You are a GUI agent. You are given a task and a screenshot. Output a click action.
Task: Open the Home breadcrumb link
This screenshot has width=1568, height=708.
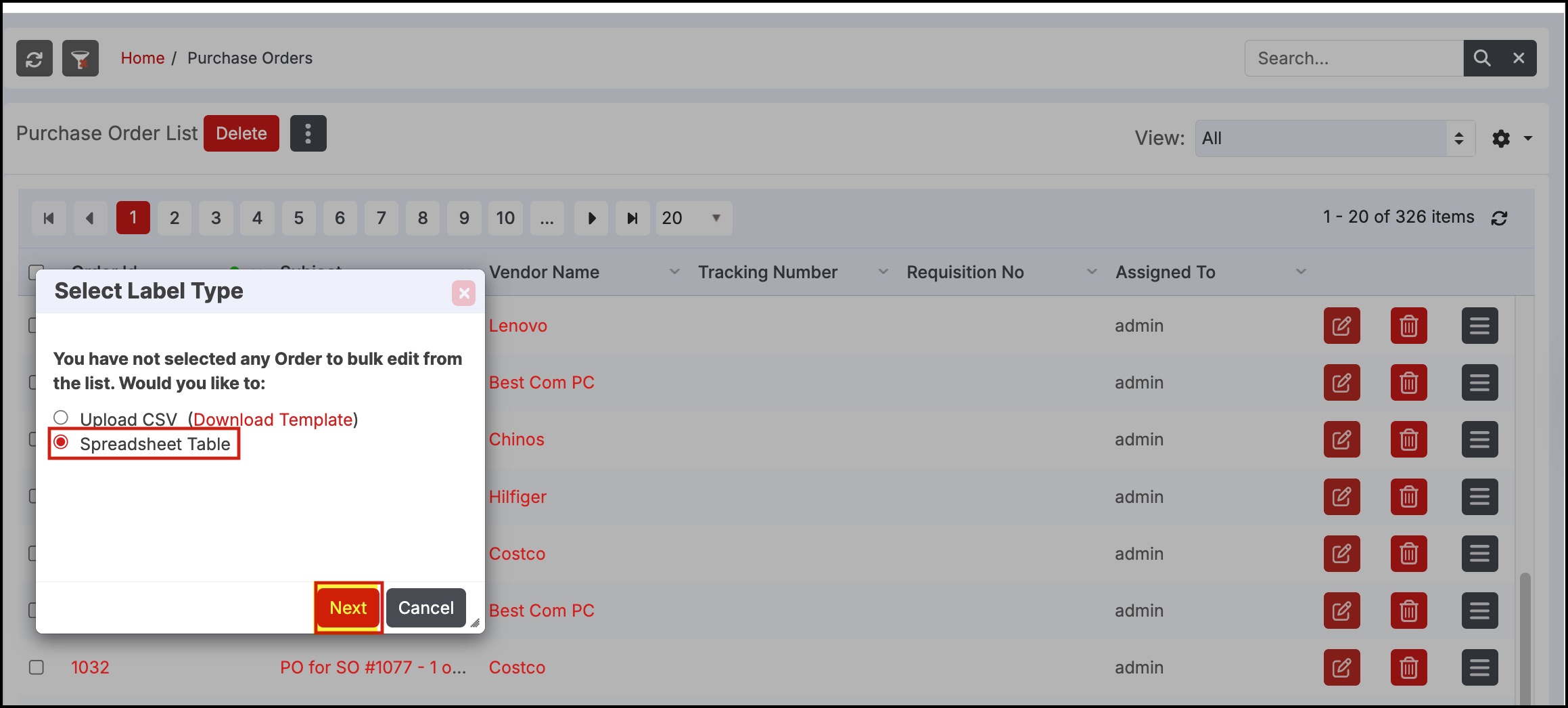pos(143,58)
